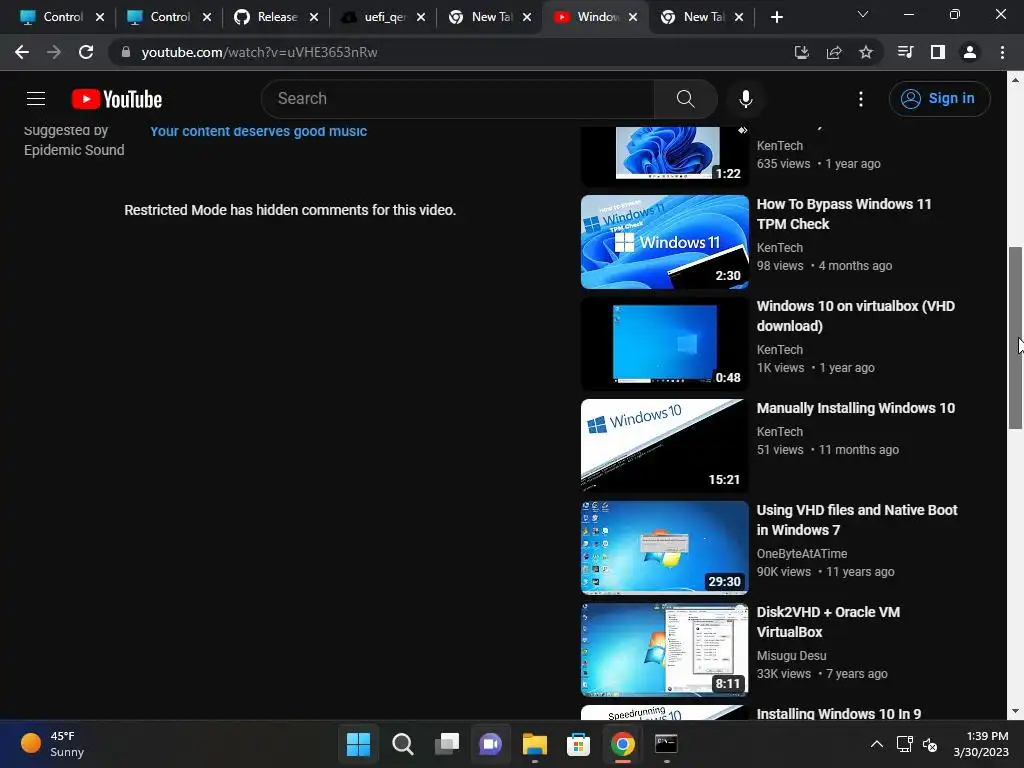
Task: Click Misugu Desu channel name
Action: coord(791,655)
